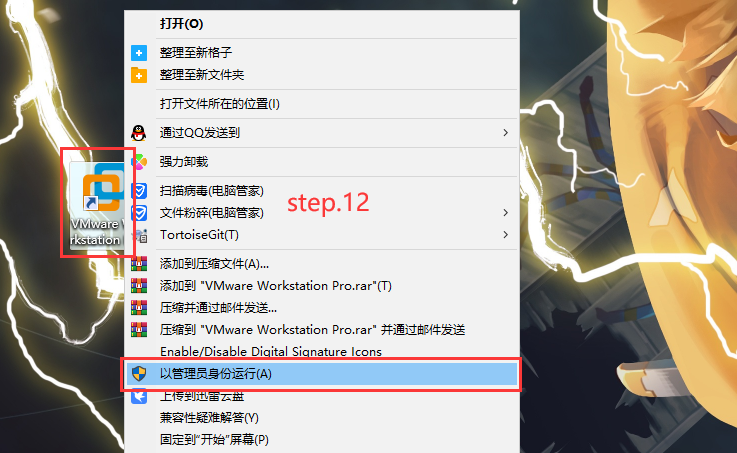Click the colorful 强力卸载 icon
Image resolution: width=737 pixels, height=453 pixels.
(140, 162)
